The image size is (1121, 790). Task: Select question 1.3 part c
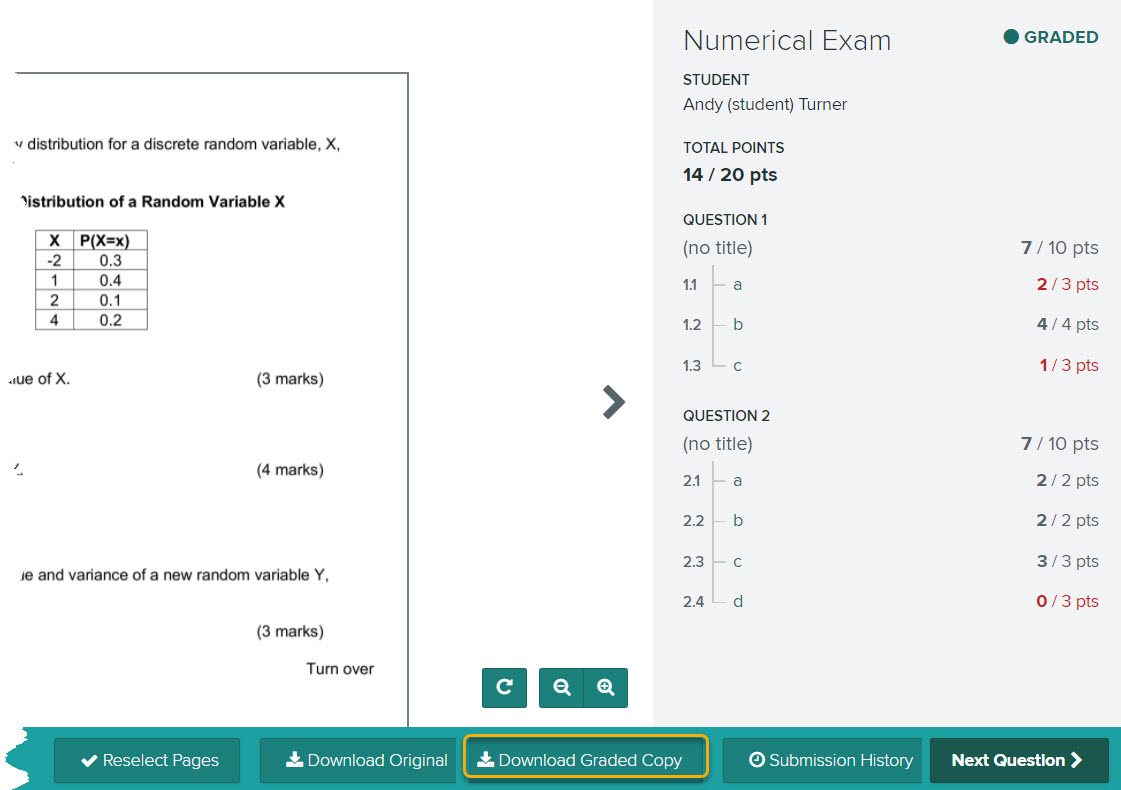(x=737, y=366)
